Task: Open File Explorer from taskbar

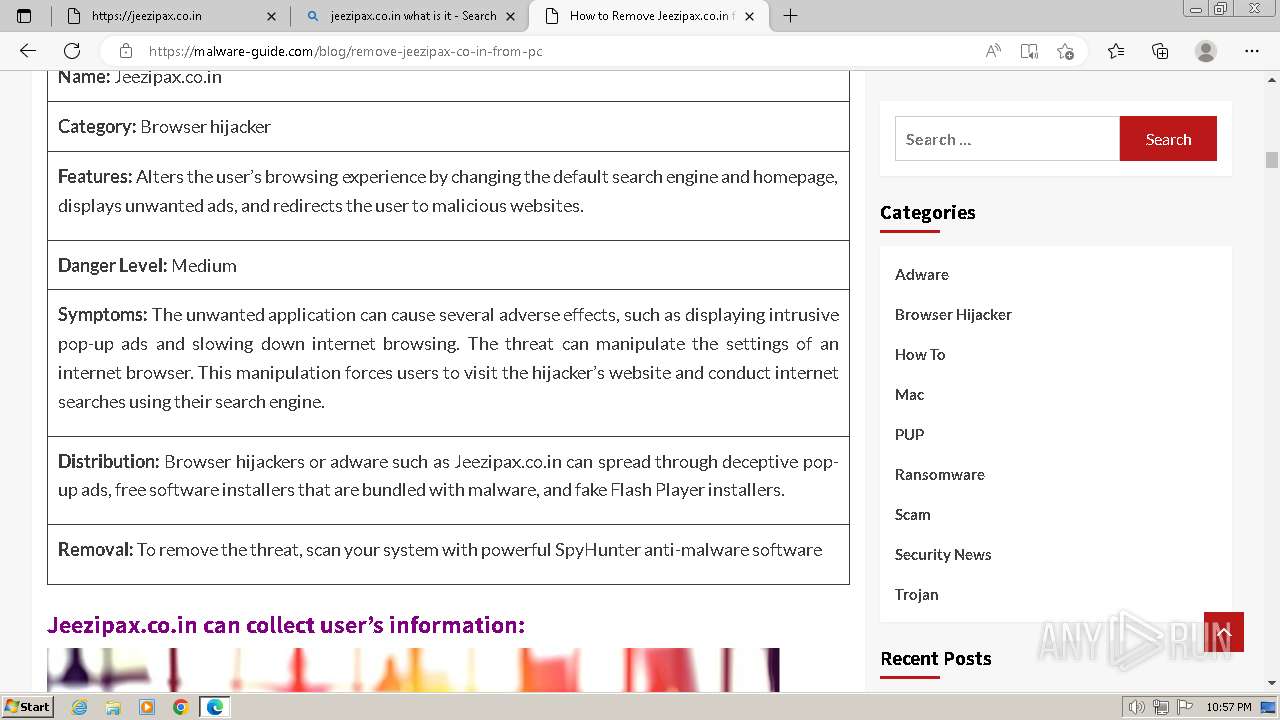Action: [113, 707]
